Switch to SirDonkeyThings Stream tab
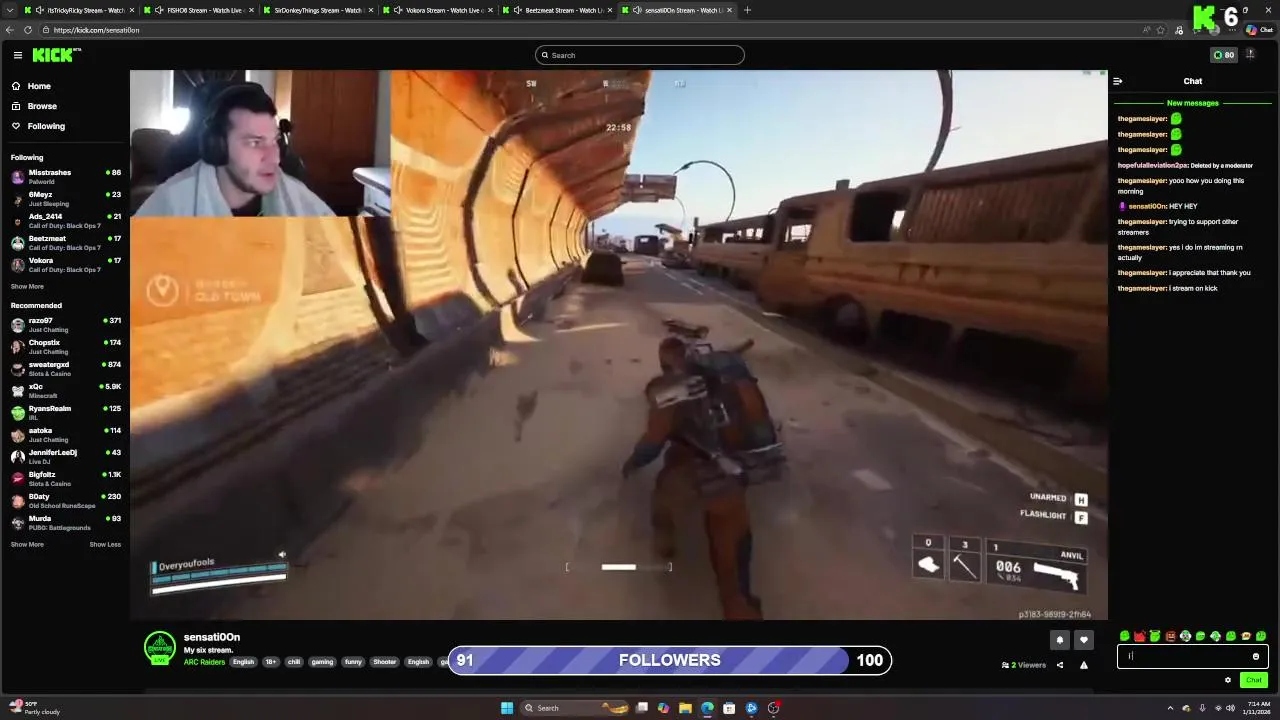The height and width of the screenshot is (720, 1280). [318, 10]
